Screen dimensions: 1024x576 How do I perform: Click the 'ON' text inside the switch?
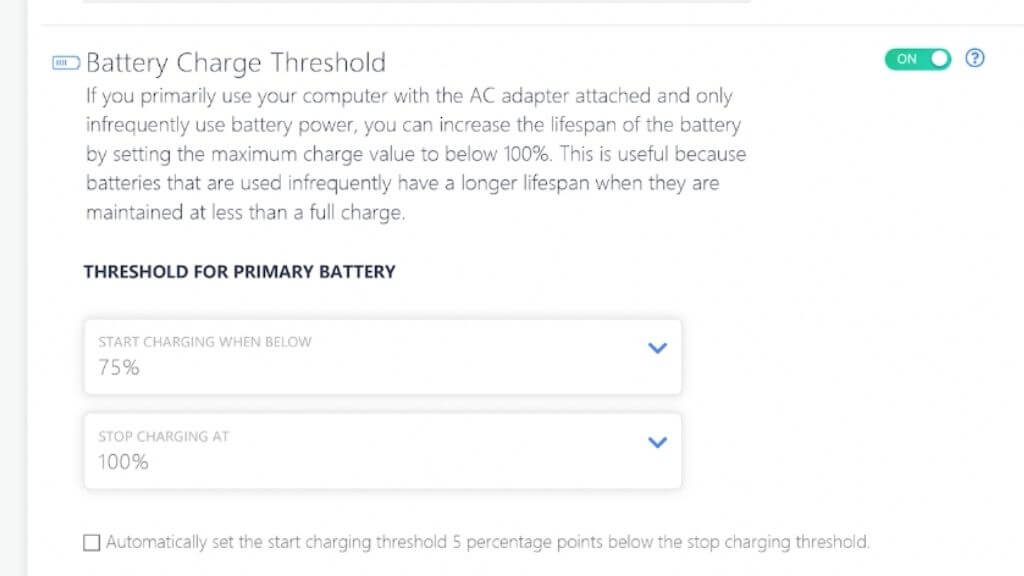tap(907, 59)
